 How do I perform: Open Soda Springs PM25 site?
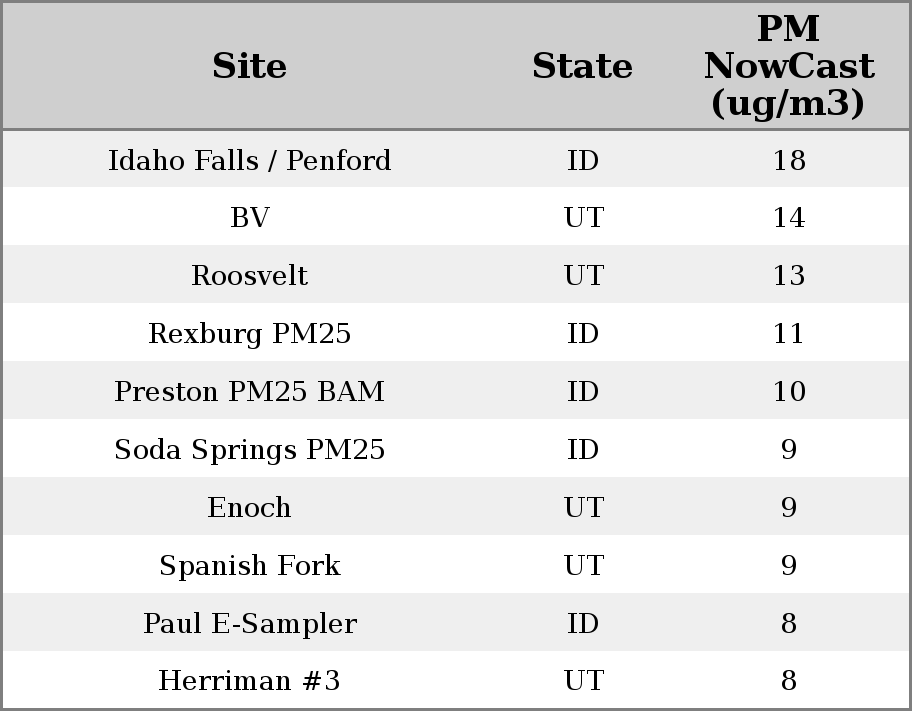point(249,450)
